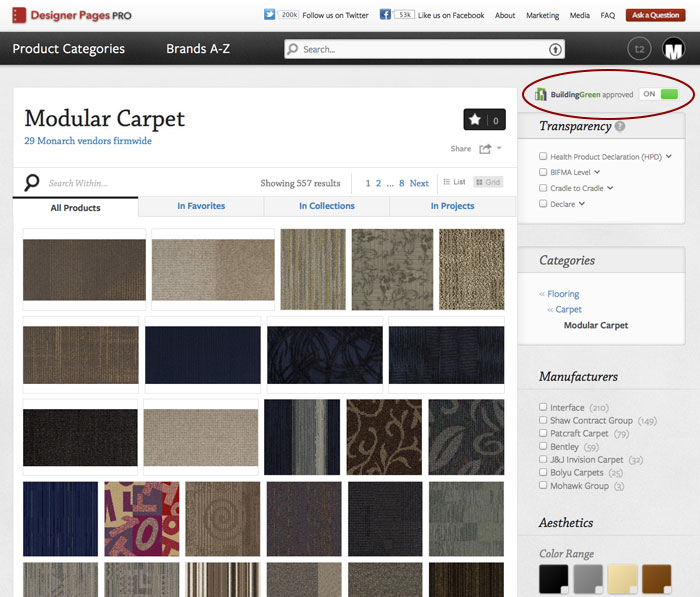Check the Declare checkbox
700x597 pixels.
tap(543, 203)
